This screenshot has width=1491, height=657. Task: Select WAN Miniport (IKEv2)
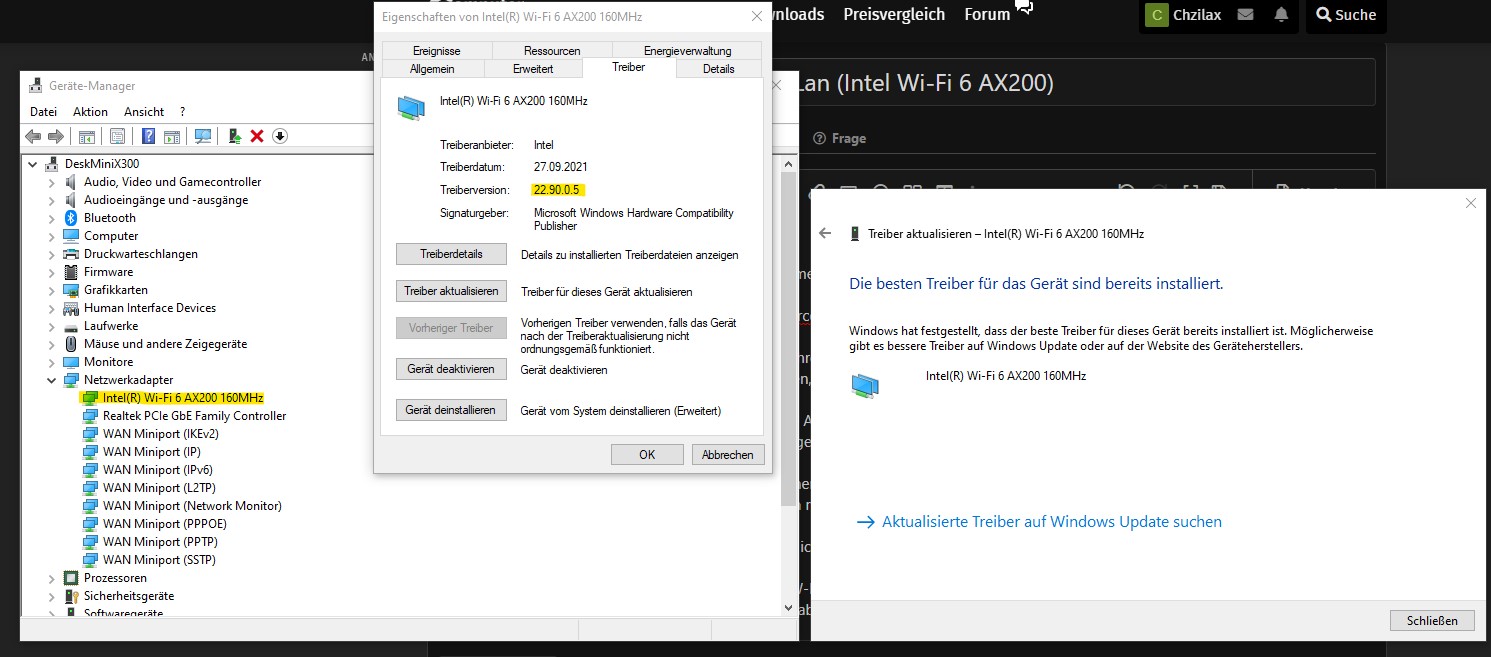[160, 434]
